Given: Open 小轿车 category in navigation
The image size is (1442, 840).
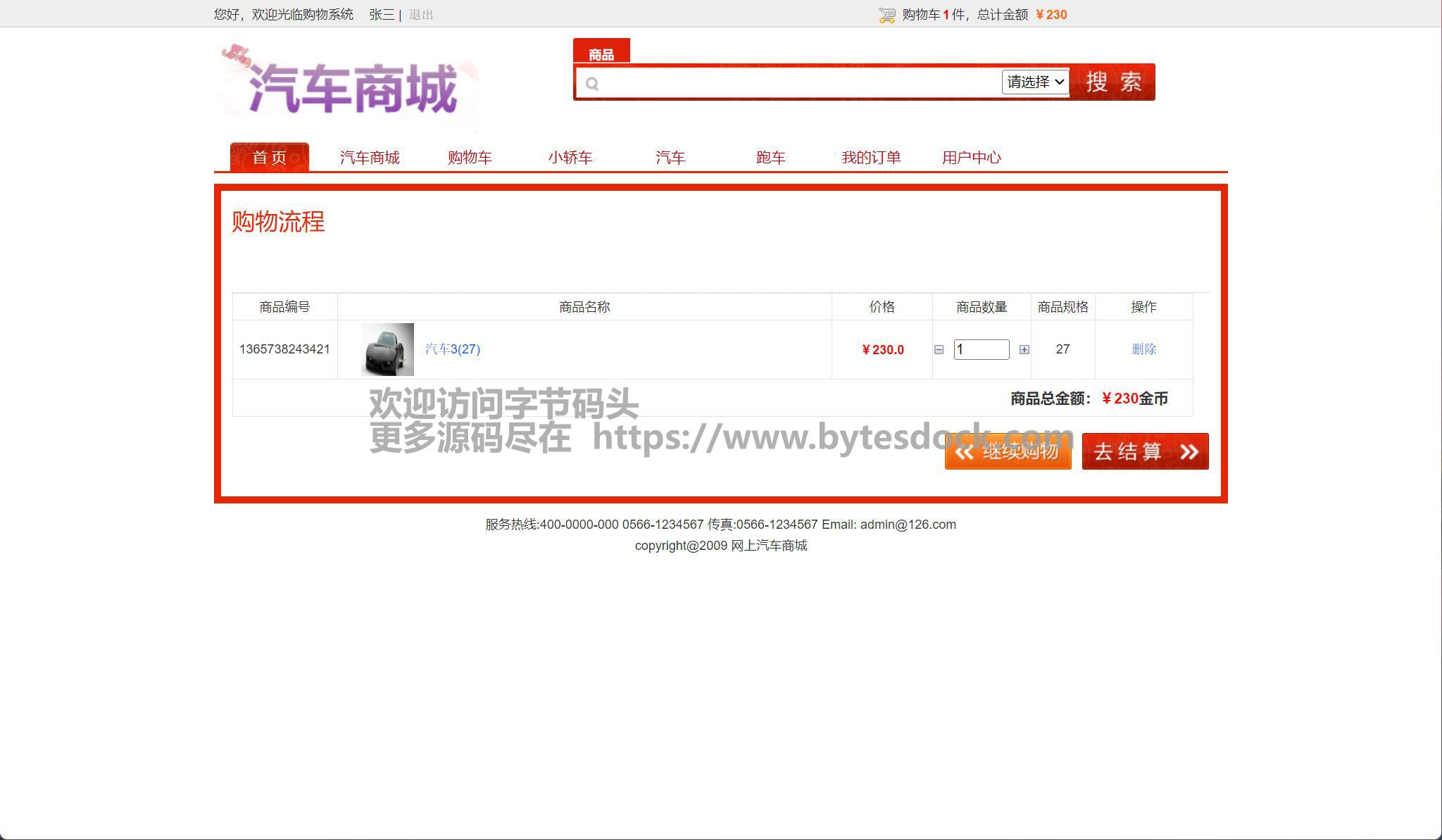Looking at the screenshot, I should tap(570, 157).
